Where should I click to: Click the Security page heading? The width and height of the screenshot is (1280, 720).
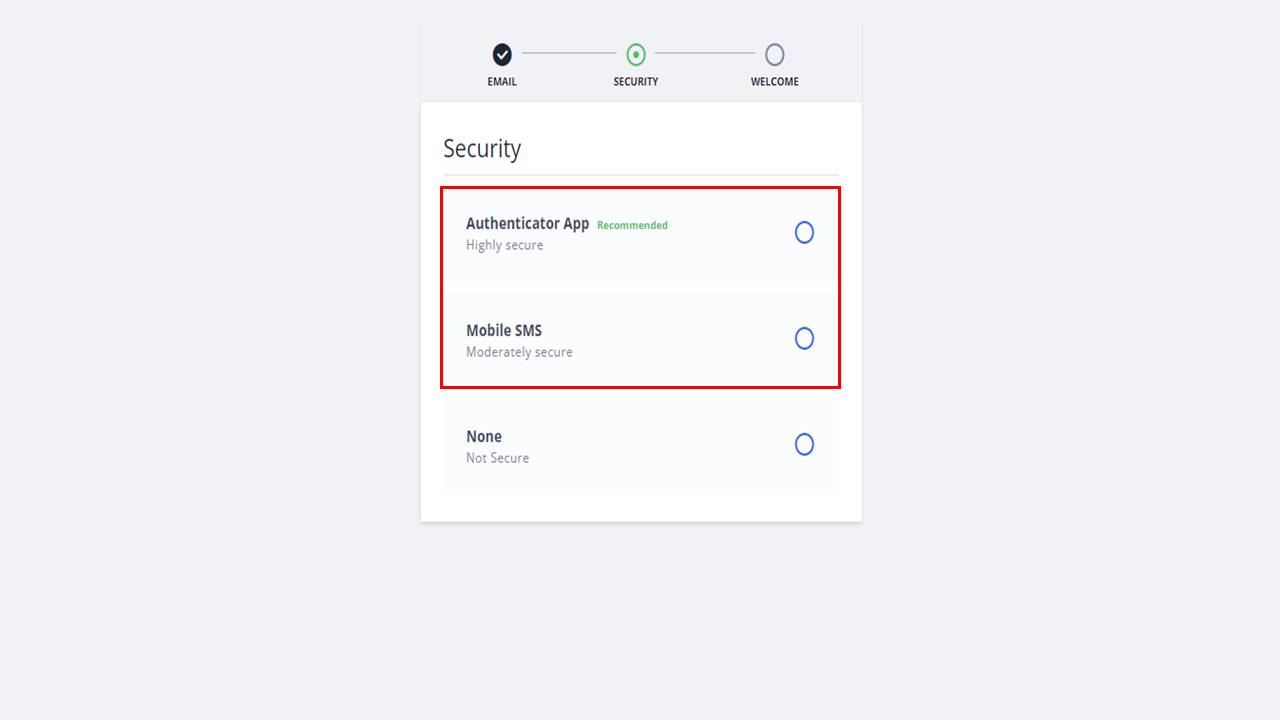(482, 149)
